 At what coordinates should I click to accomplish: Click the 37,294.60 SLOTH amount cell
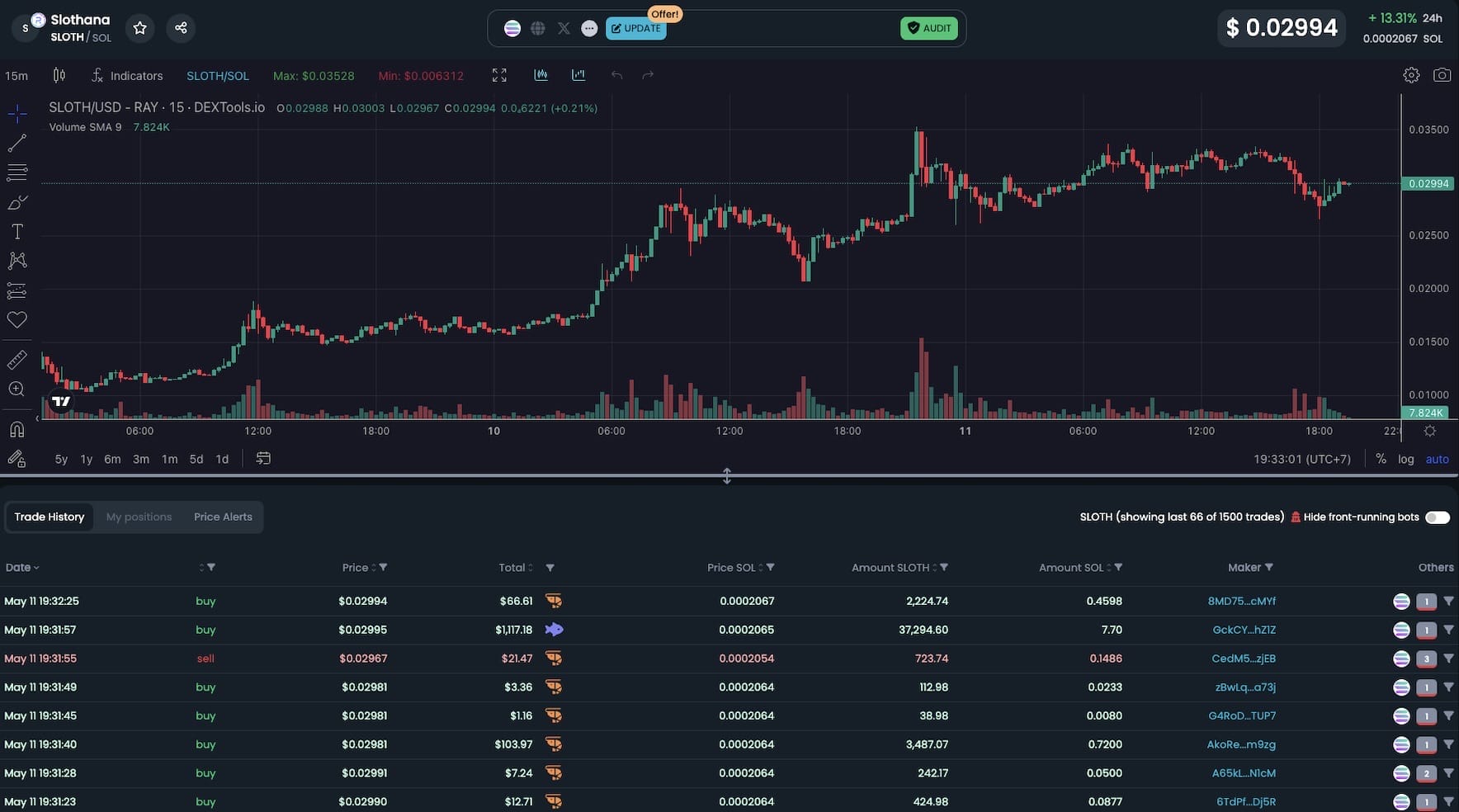click(923, 630)
